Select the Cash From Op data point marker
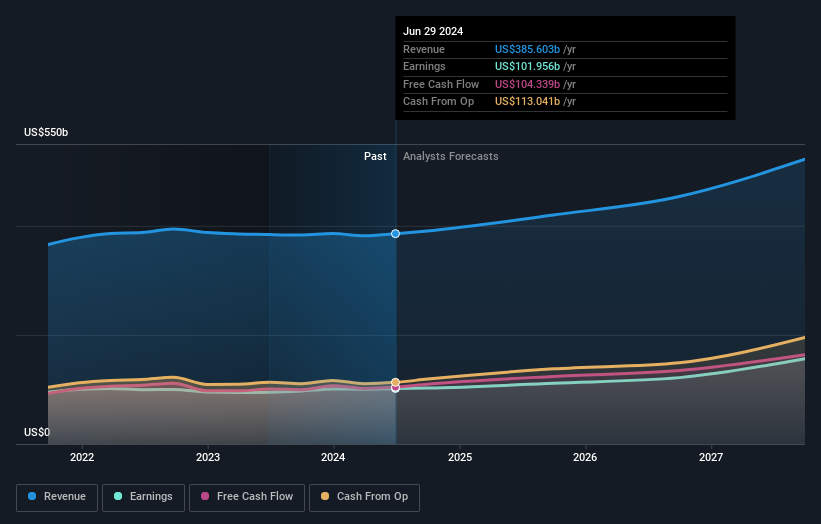The height and width of the screenshot is (524, 821). [395, 383]
